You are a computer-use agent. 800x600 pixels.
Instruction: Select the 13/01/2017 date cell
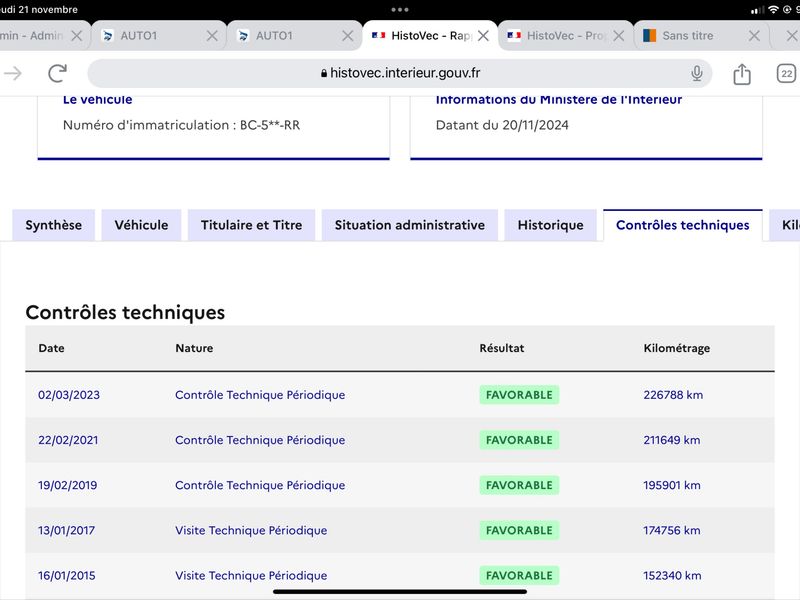pyautogui.click(x=66, y=530)
